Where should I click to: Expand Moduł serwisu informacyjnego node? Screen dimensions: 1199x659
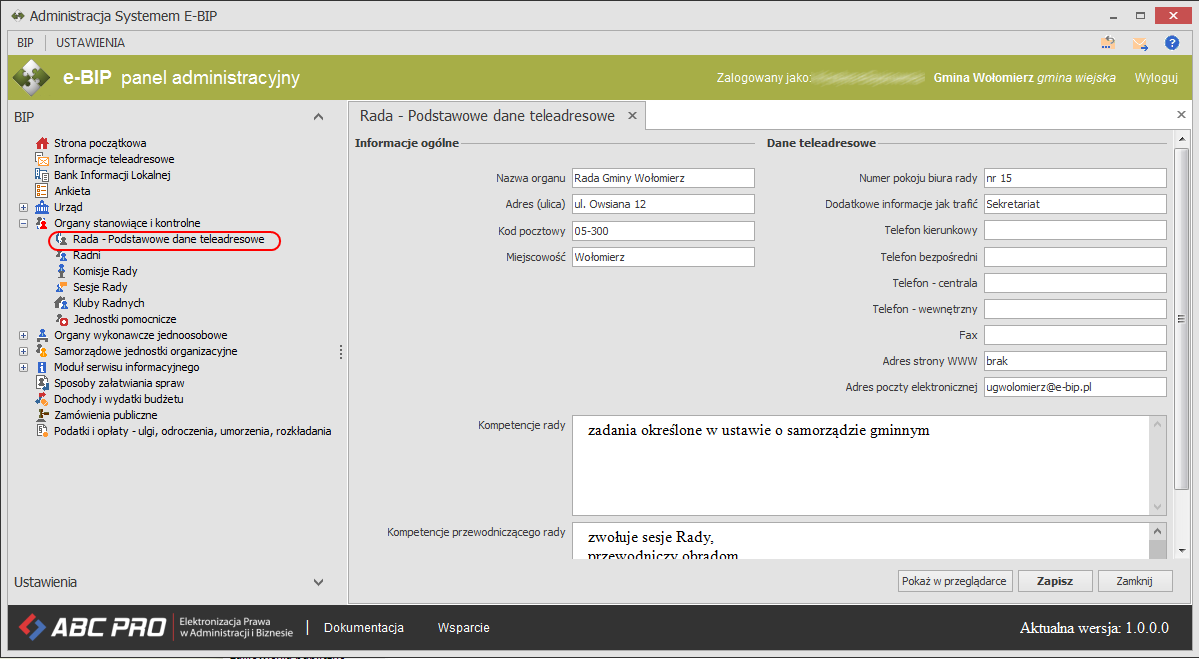click(24, 367)
